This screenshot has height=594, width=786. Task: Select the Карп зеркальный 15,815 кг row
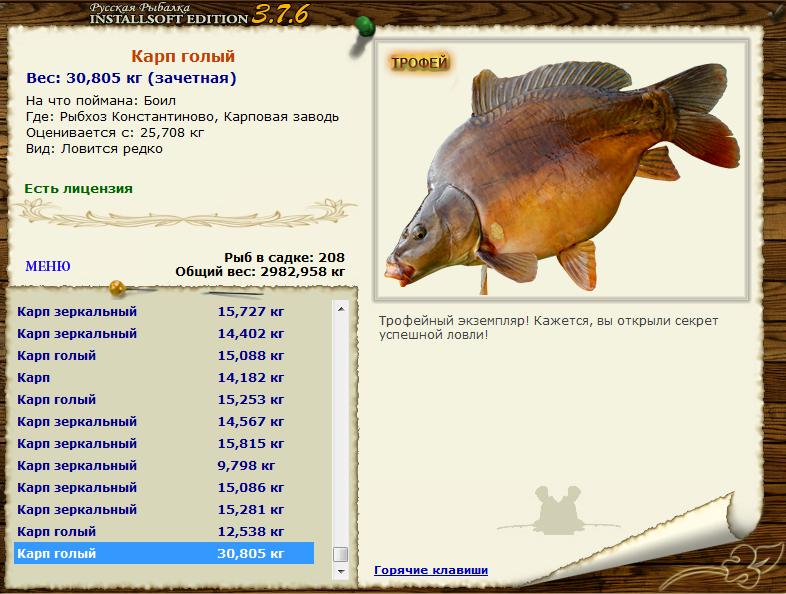click(164, 444)
